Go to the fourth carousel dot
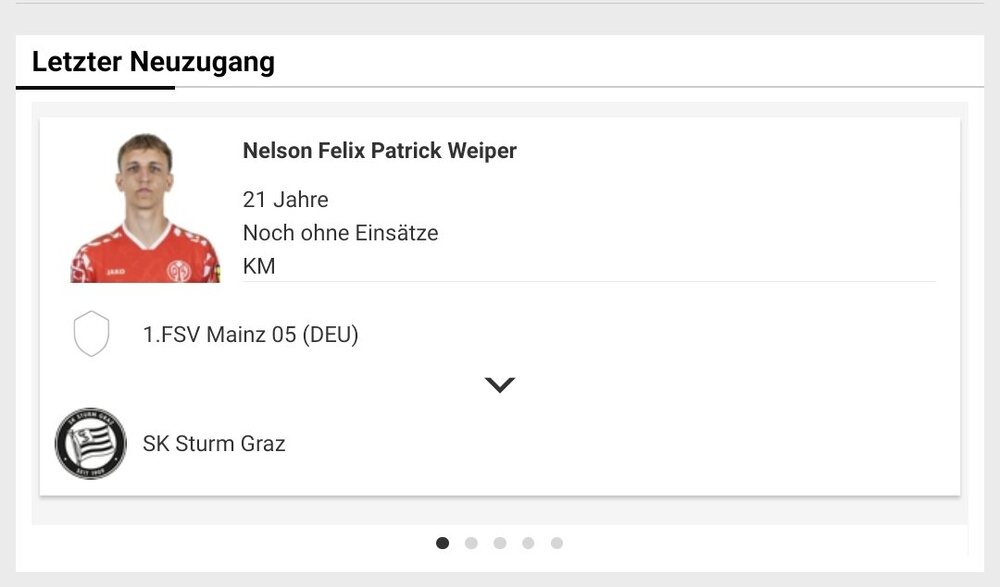The image size is (1000, 587). 528,543
